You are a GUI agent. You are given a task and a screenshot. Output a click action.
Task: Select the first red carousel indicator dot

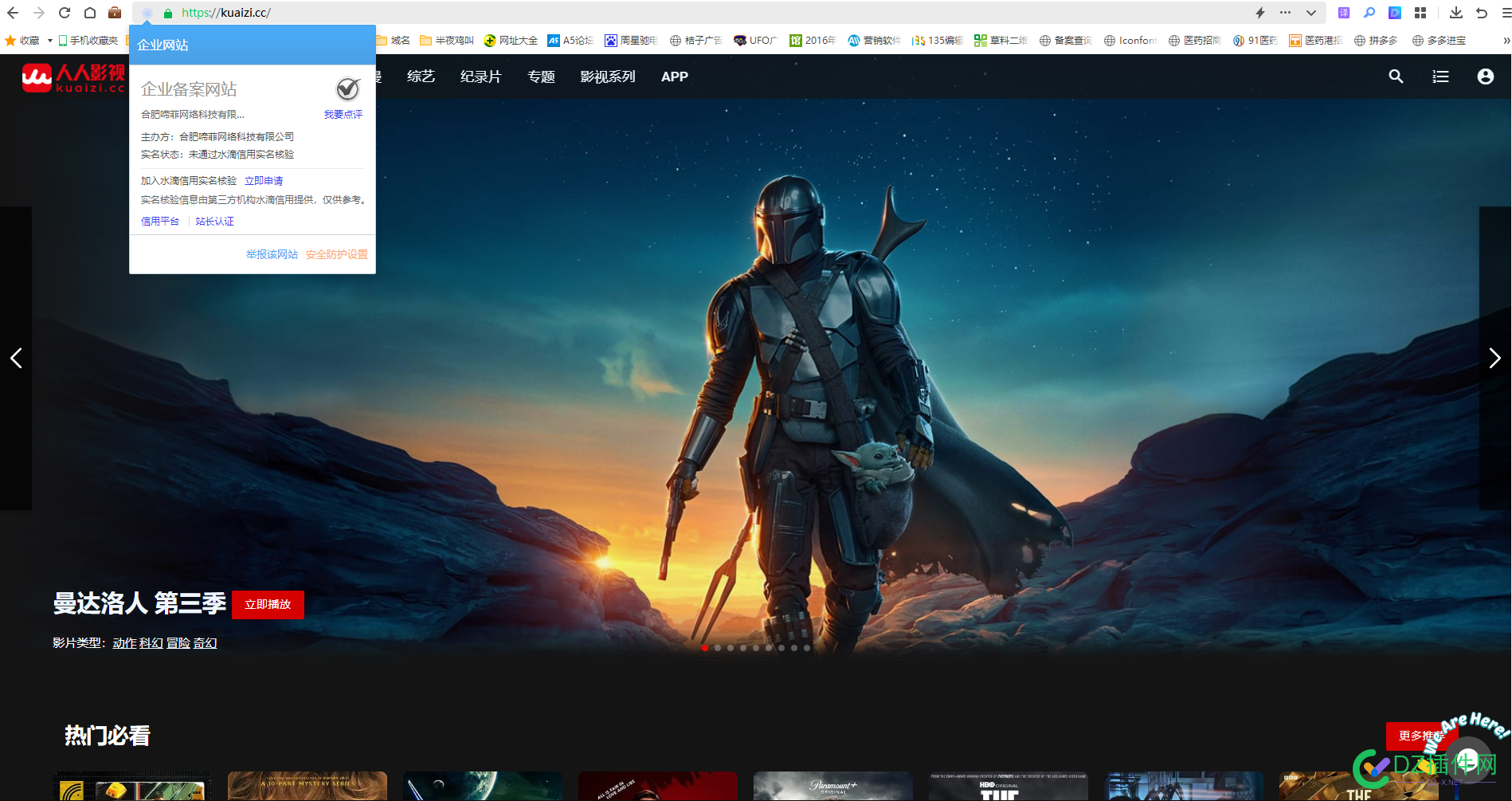tap(705, 648)
